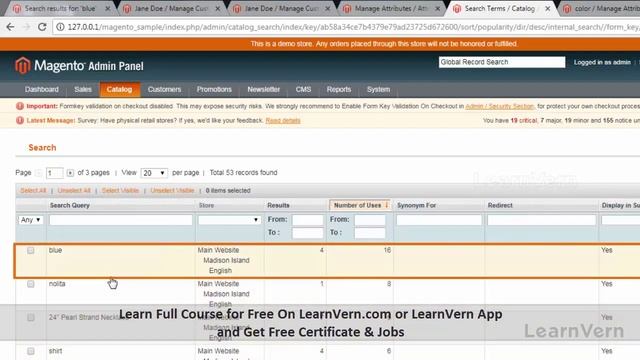Open the Dashboard menu
Viewport: 640px width, 360px height.
42,89
